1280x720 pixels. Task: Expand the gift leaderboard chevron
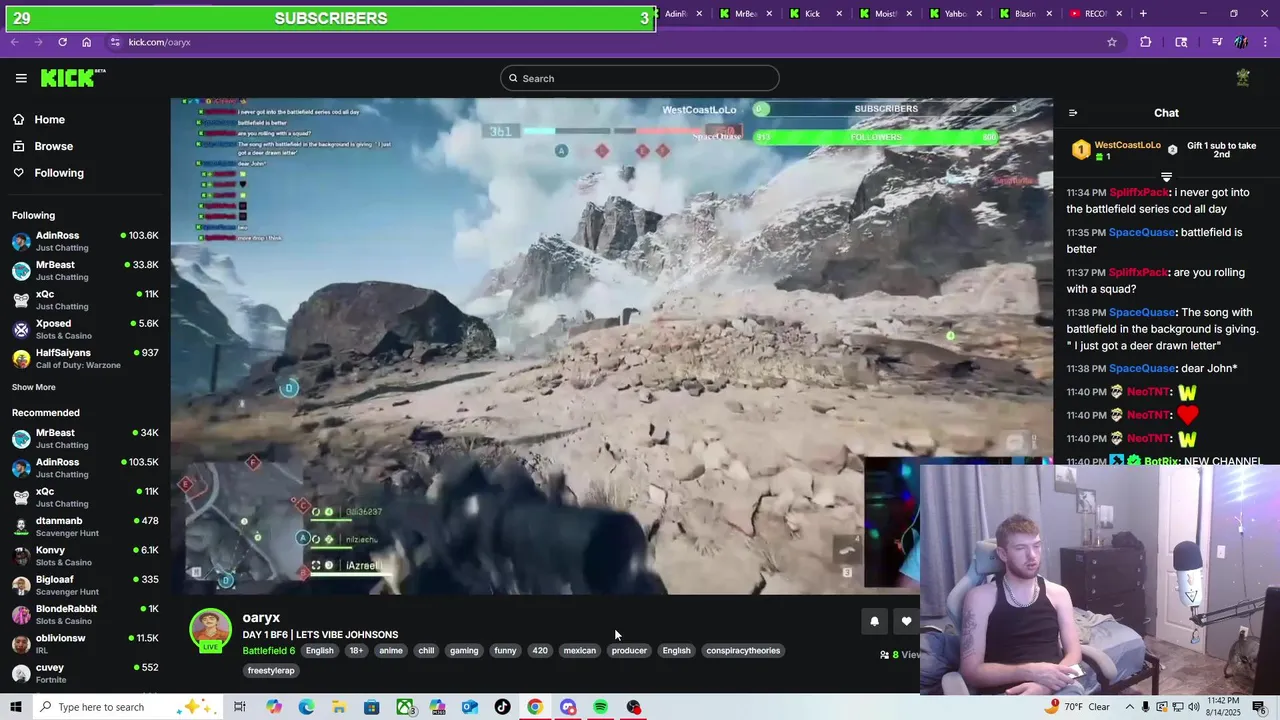click(x=1166, y=177)
